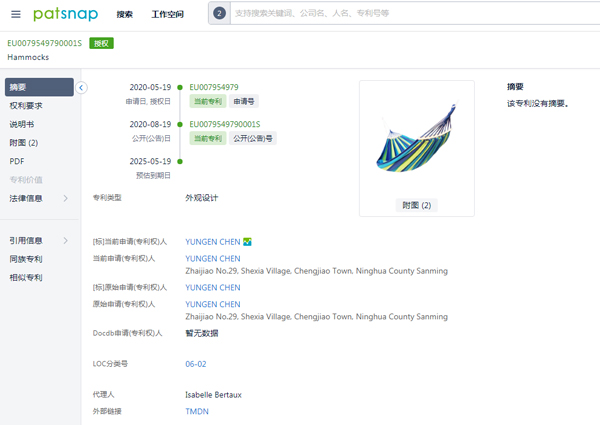Open 附图 (2) in the sidebar
The image size is (600, 425).
23,143
